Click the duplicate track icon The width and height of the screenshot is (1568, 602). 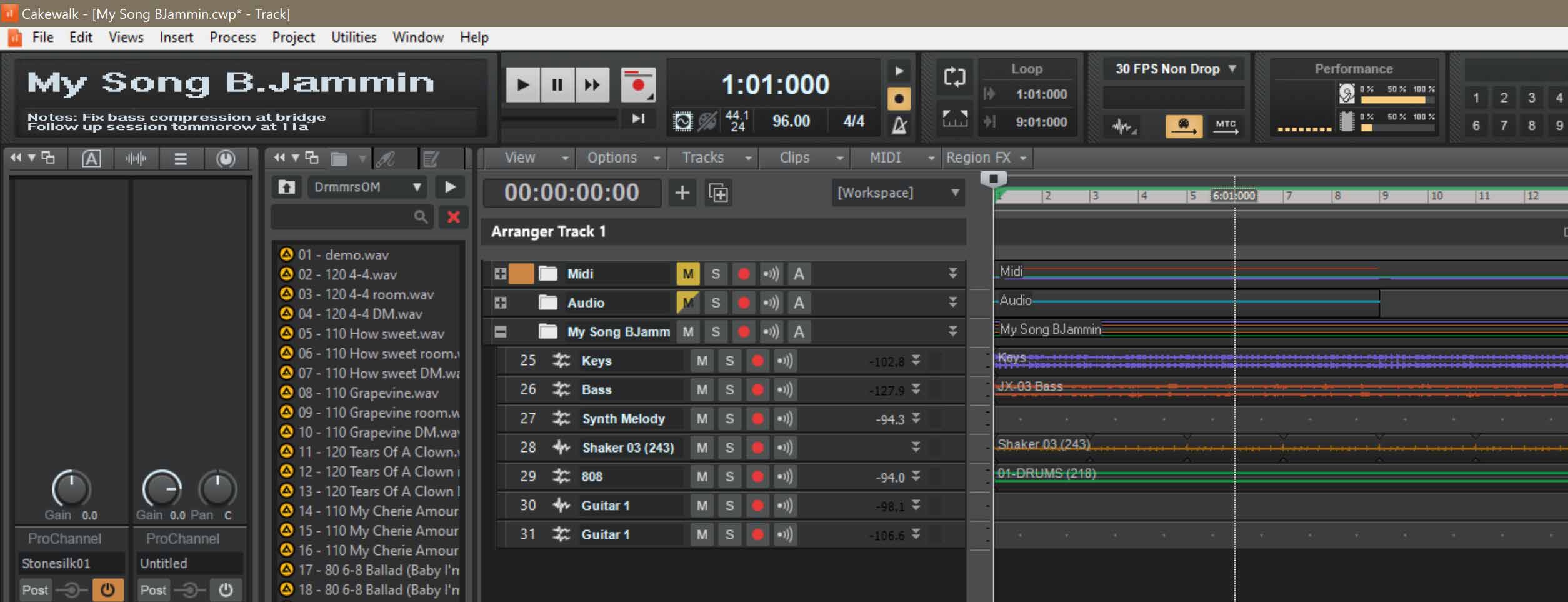tap(719, 193)
